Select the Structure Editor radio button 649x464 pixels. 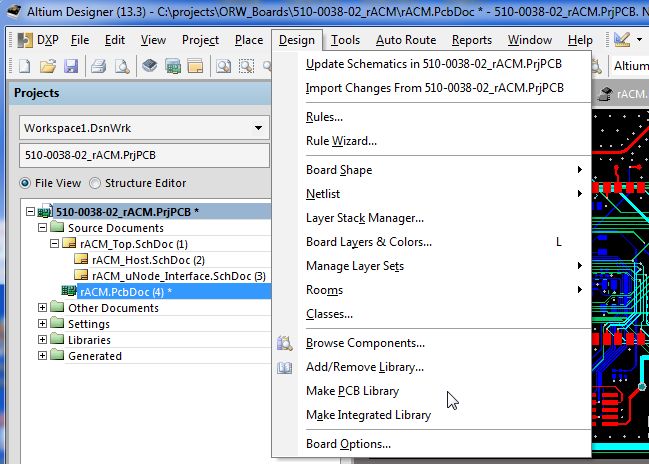pyautogui.click(x=95, y=183)
